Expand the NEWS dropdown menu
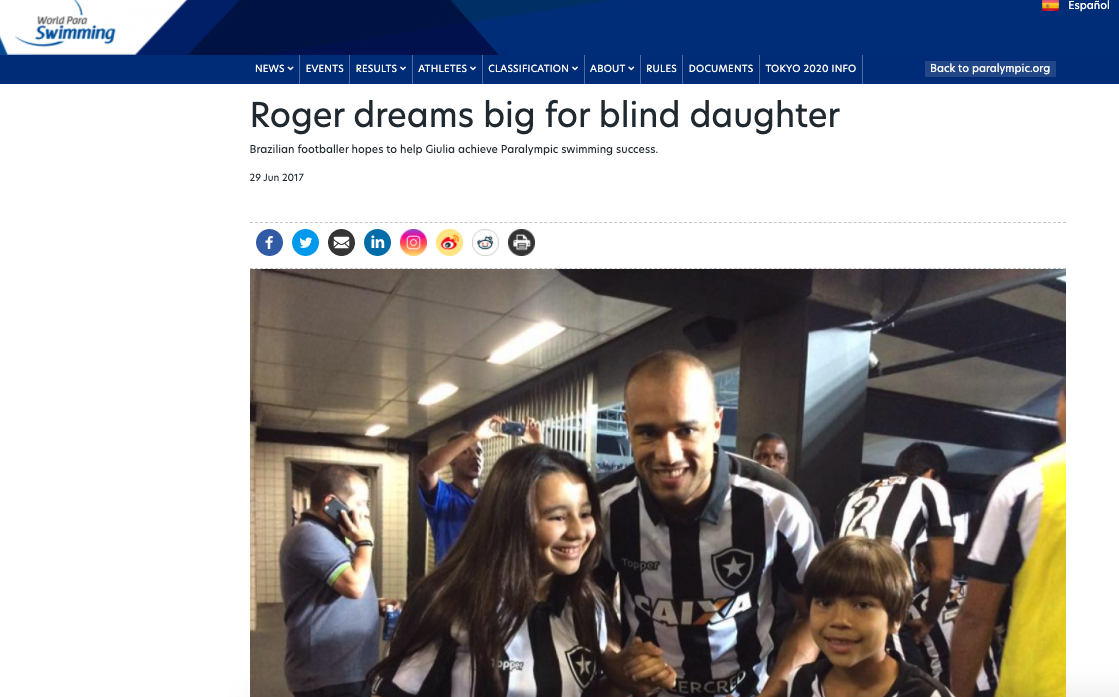The image size is (1119, 697). pyautogui.click(x=274, y=68)
